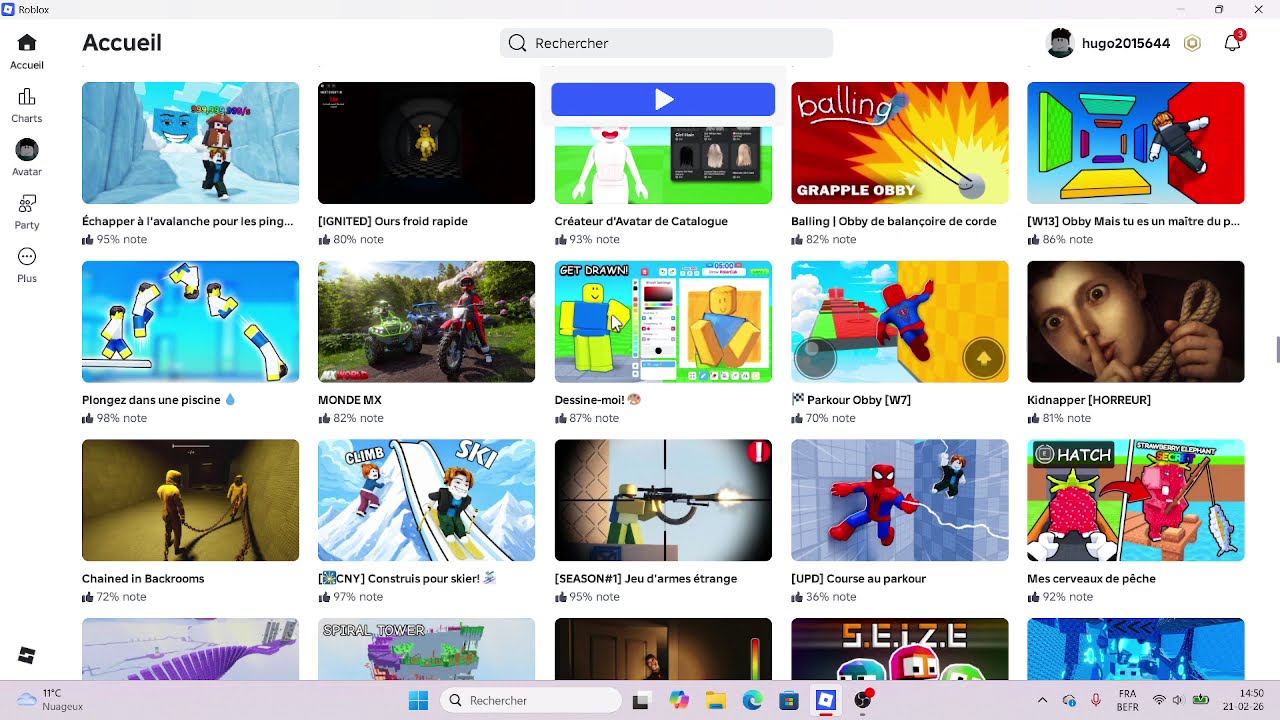Open the Party panel

[x=27, y=212]
